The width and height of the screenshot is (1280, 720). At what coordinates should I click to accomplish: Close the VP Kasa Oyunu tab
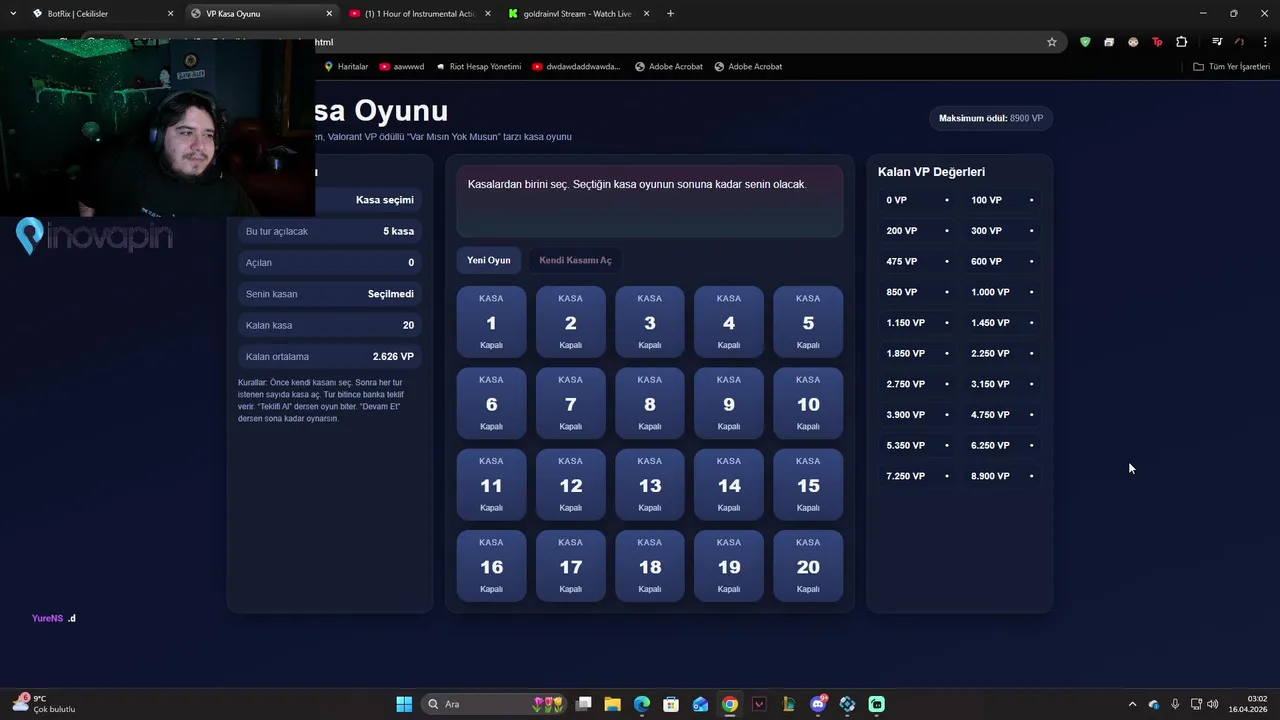pyautogui.click(x=329, y=14)
